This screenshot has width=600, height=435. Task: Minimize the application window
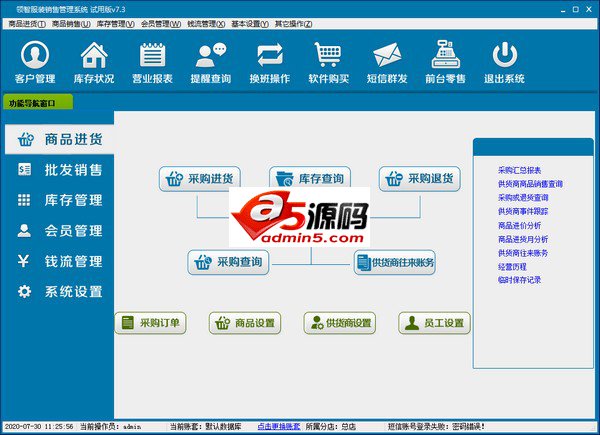point(563,10)
